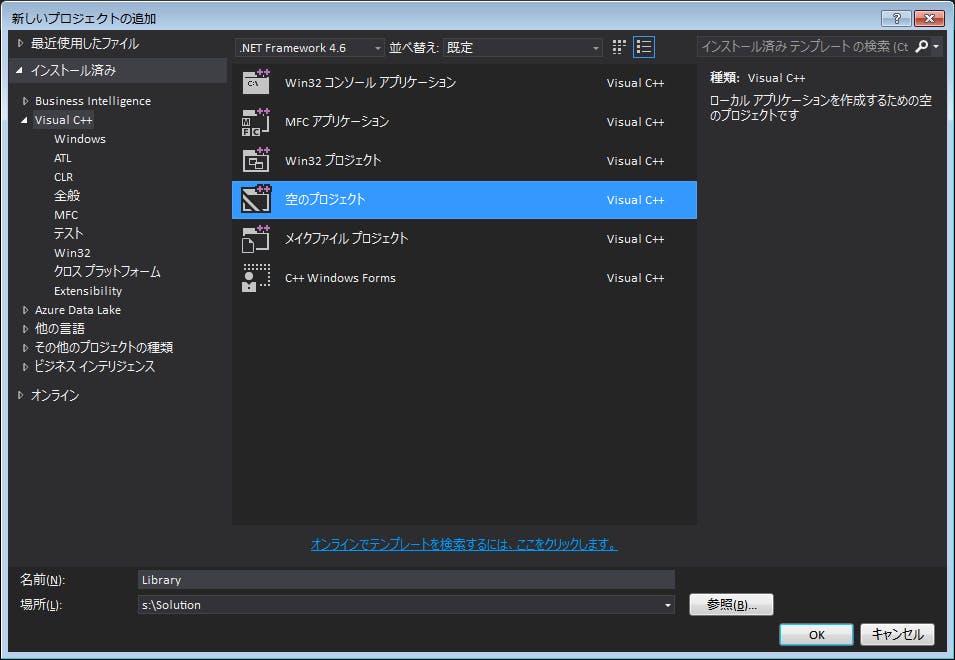Expand その他のプロジェクトの種類 node
This screenshot has height=660, width=955.
(x=25, y=348)
